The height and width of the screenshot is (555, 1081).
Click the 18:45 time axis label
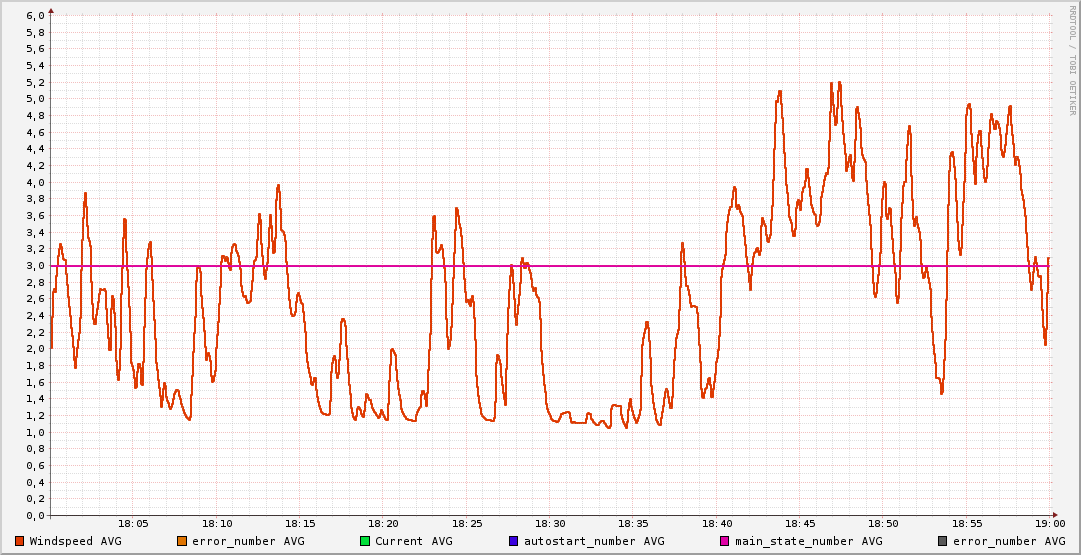(800, 523)
